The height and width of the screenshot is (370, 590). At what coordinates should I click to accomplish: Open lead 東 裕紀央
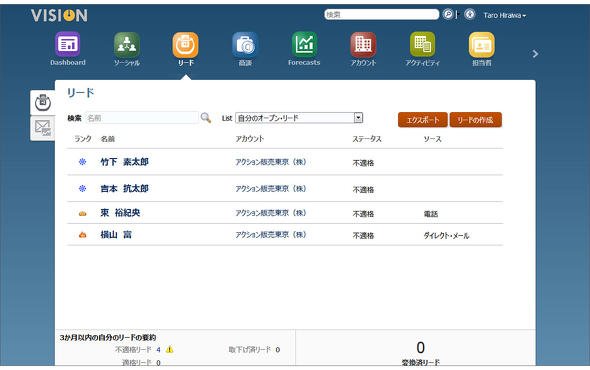(120, 213)
